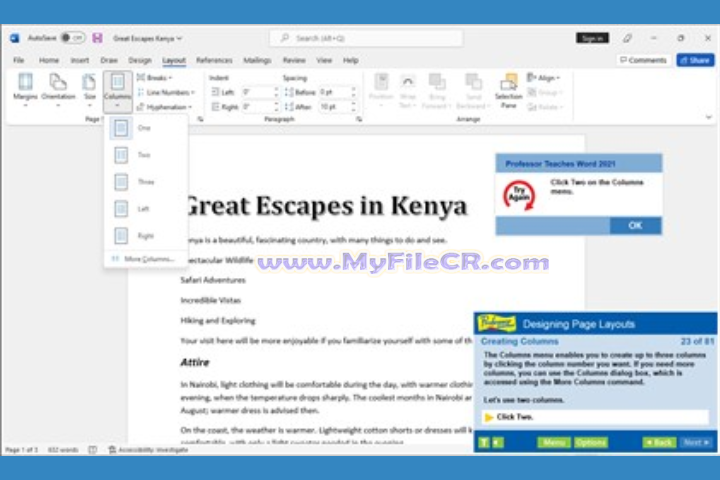Click the Bring Forward icon

437,91
